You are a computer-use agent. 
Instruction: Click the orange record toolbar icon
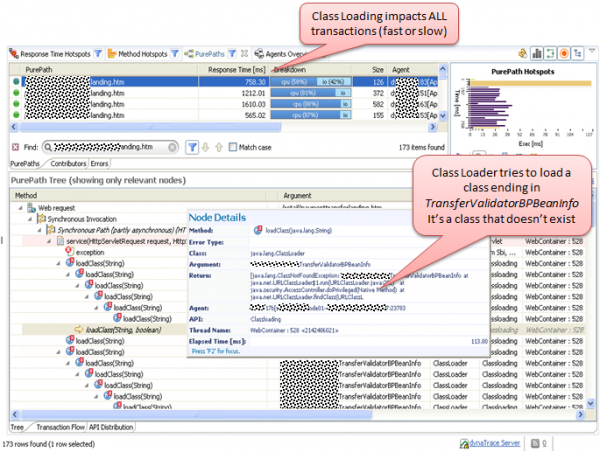click(564, 54)
